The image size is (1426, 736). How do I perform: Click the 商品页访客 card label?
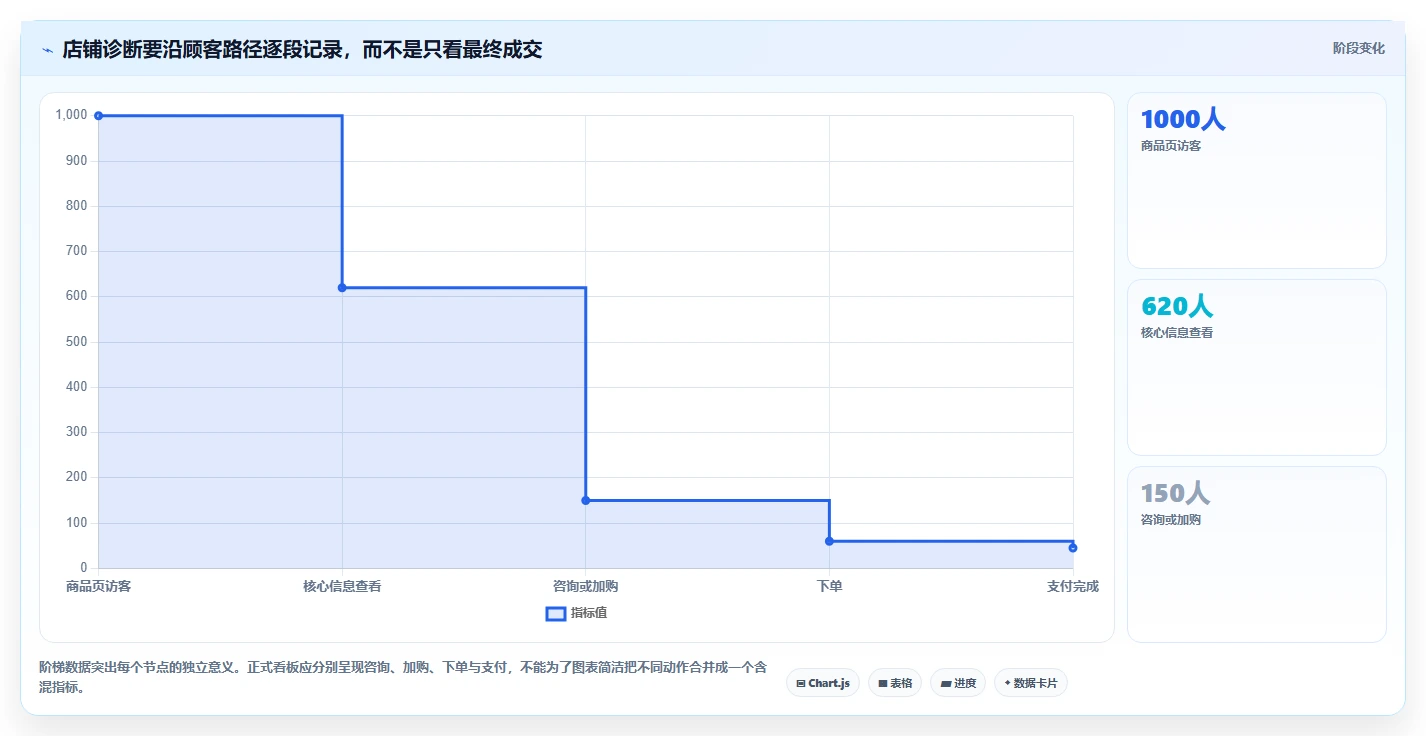click(1171, 146)
